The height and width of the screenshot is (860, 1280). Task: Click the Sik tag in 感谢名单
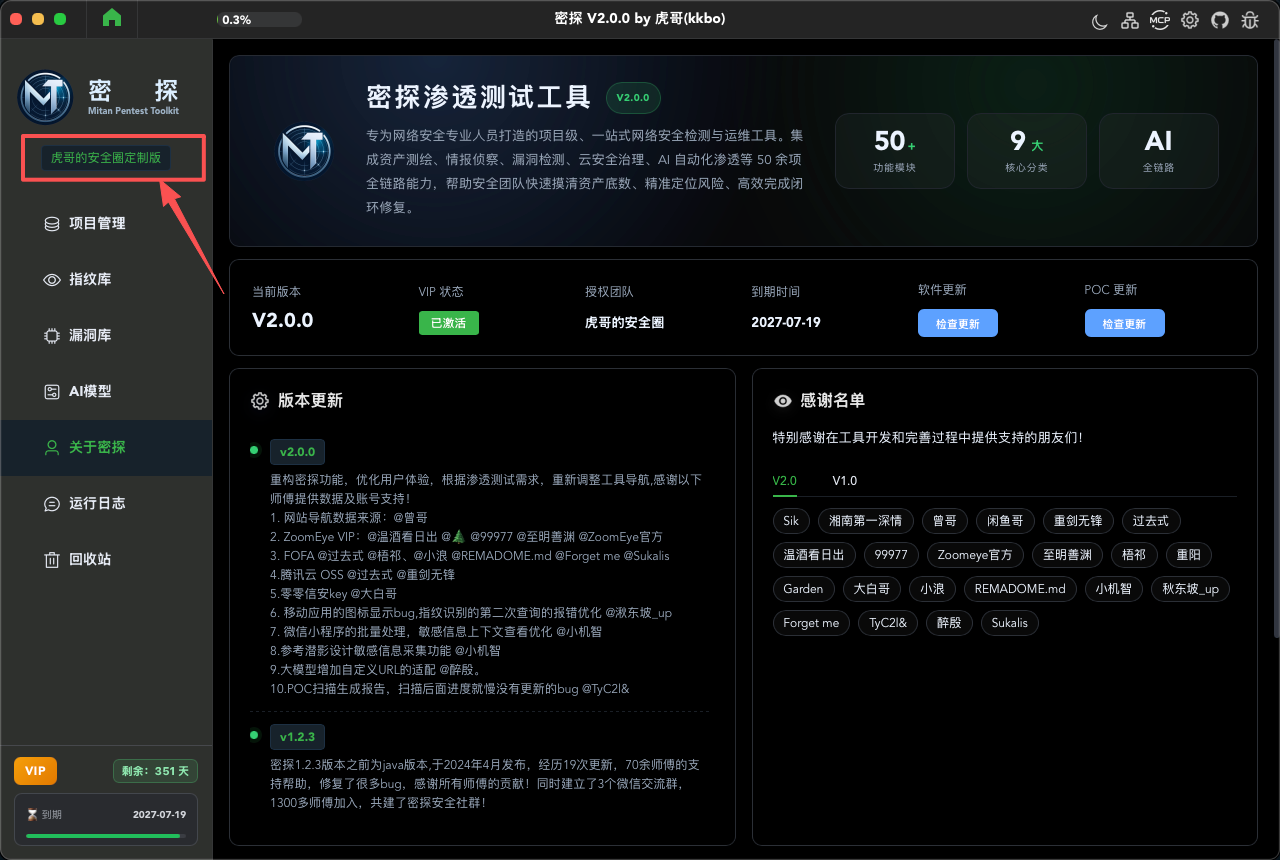(x=791, y=521)
